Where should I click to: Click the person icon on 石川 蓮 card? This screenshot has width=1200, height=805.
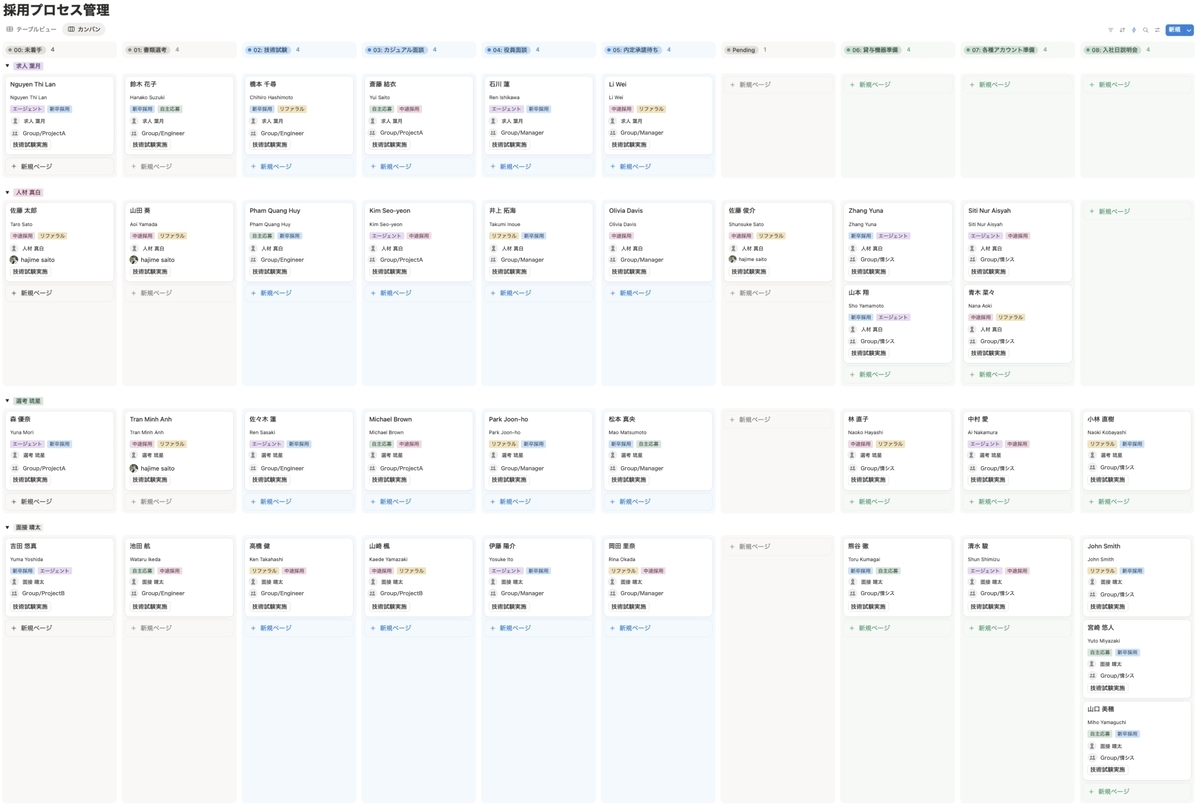point(493,121)
